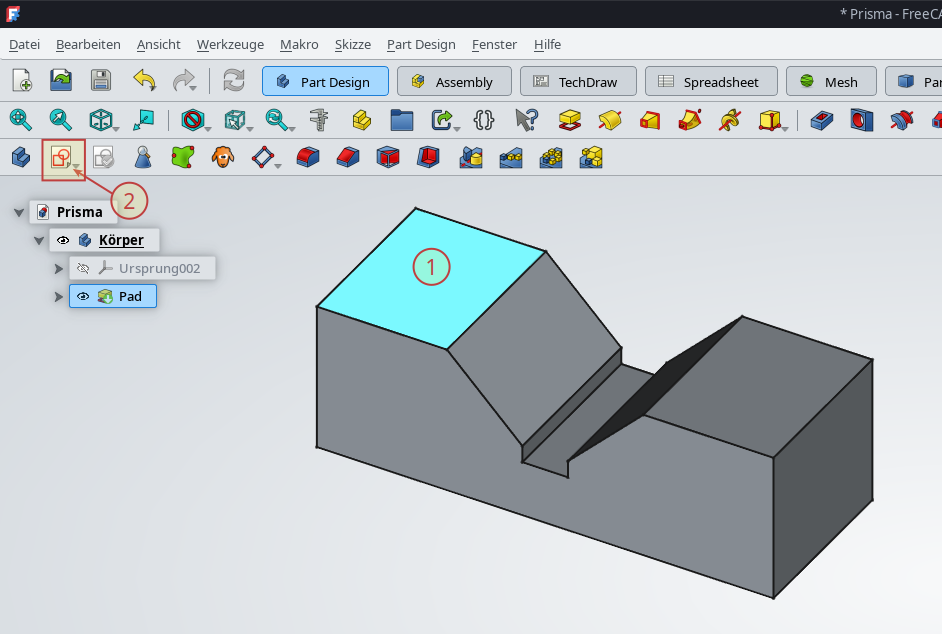Click the What's This help cursor icon
This screenshot has width=942, height=634.
tap(526, 120)
